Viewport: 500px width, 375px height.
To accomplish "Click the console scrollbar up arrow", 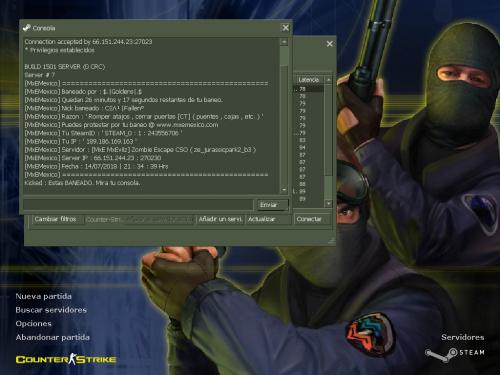I will tap(284, 42).
